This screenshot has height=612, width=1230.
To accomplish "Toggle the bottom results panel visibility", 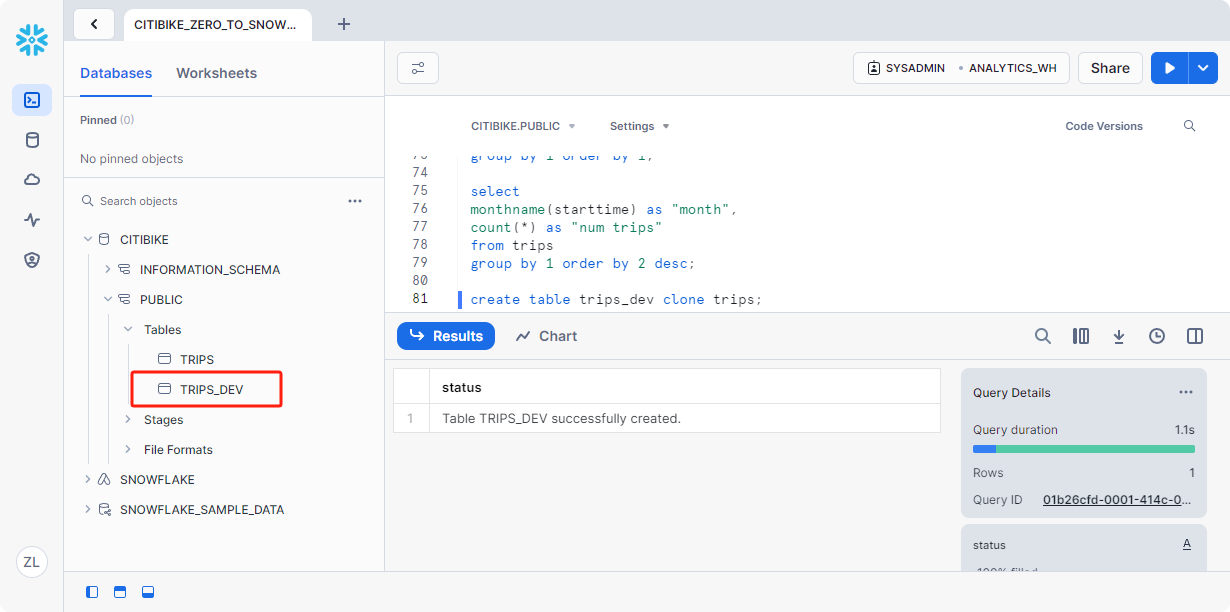I will (148, 592).
